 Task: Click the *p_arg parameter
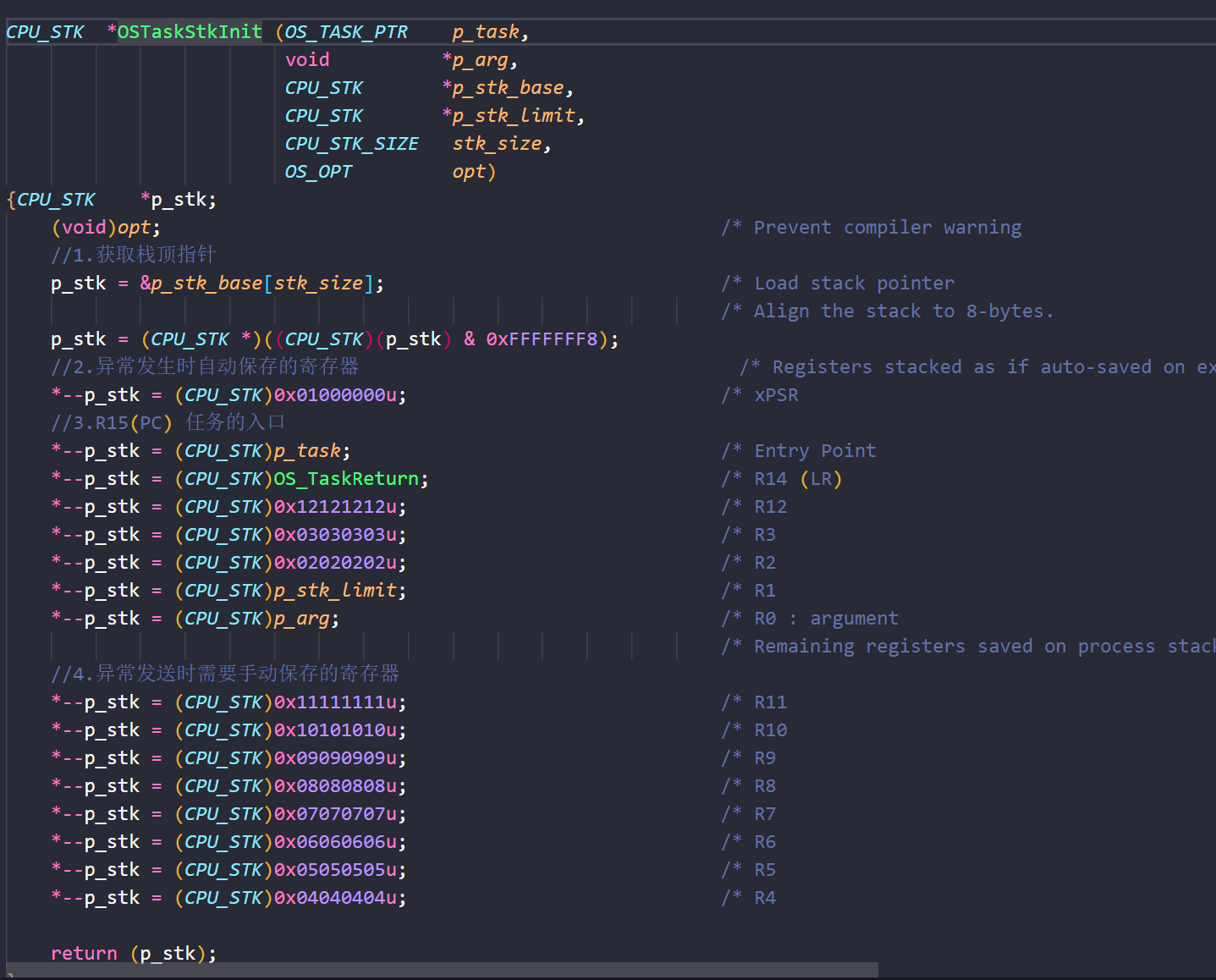pyautogui.click(x=475, y=60)
